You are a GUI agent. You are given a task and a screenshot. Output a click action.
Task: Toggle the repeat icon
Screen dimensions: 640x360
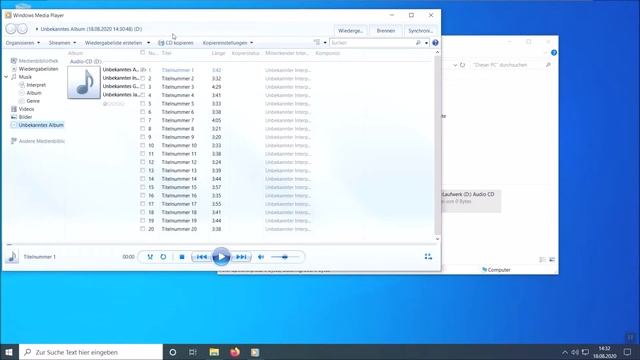163,257
